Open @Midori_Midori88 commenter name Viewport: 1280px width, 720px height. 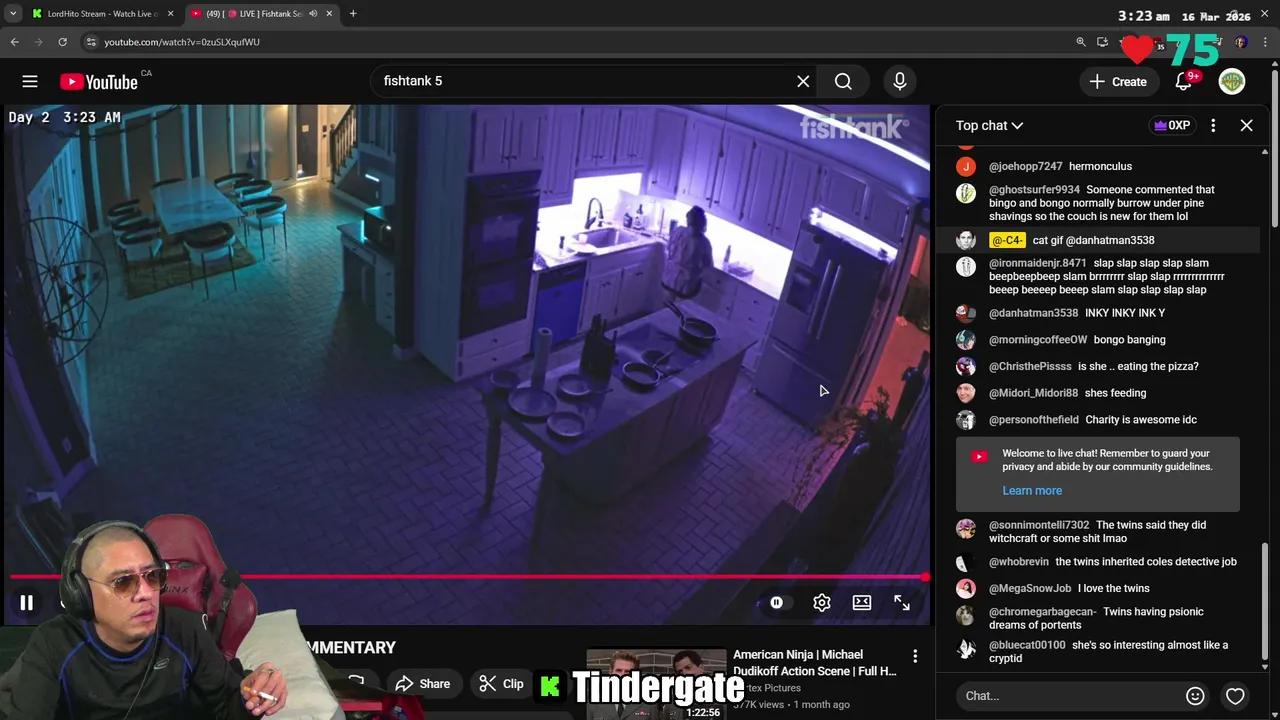point(1033,394)
